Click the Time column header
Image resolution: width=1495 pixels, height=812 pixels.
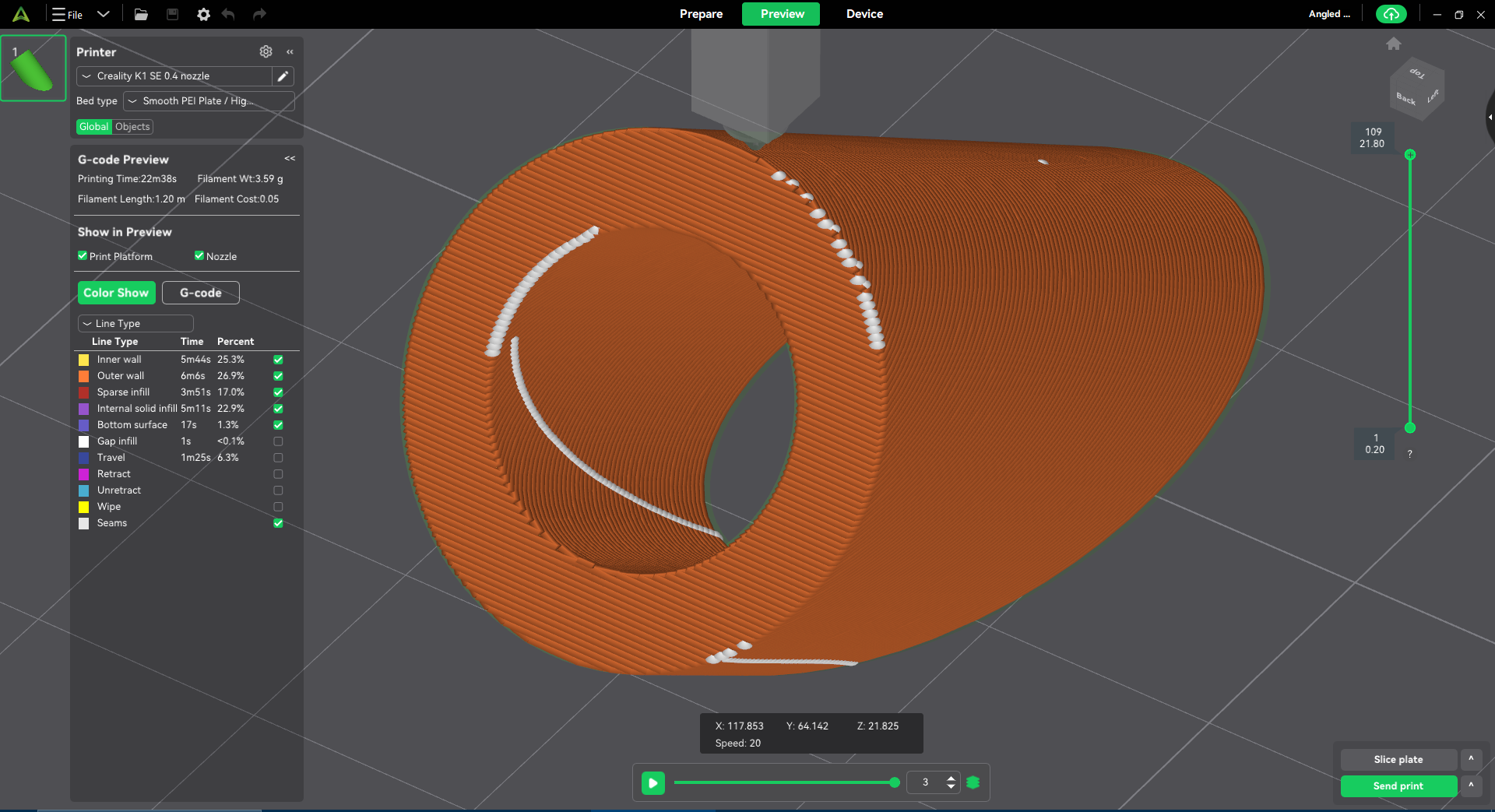(192, 342)
